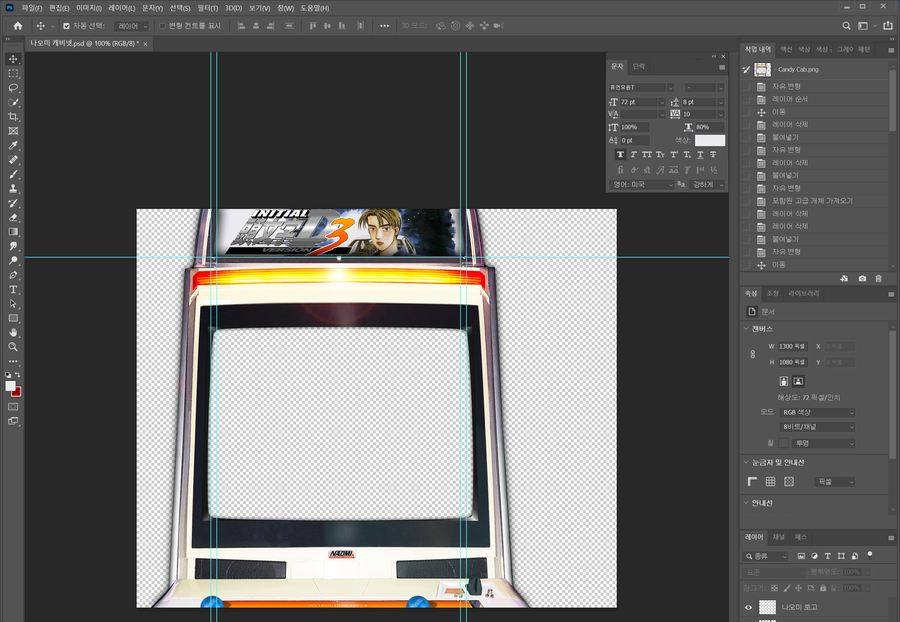Open ruler units 픽셀 dropdown
The width and height of the screenshot is (900, 622).
(835, 481)
